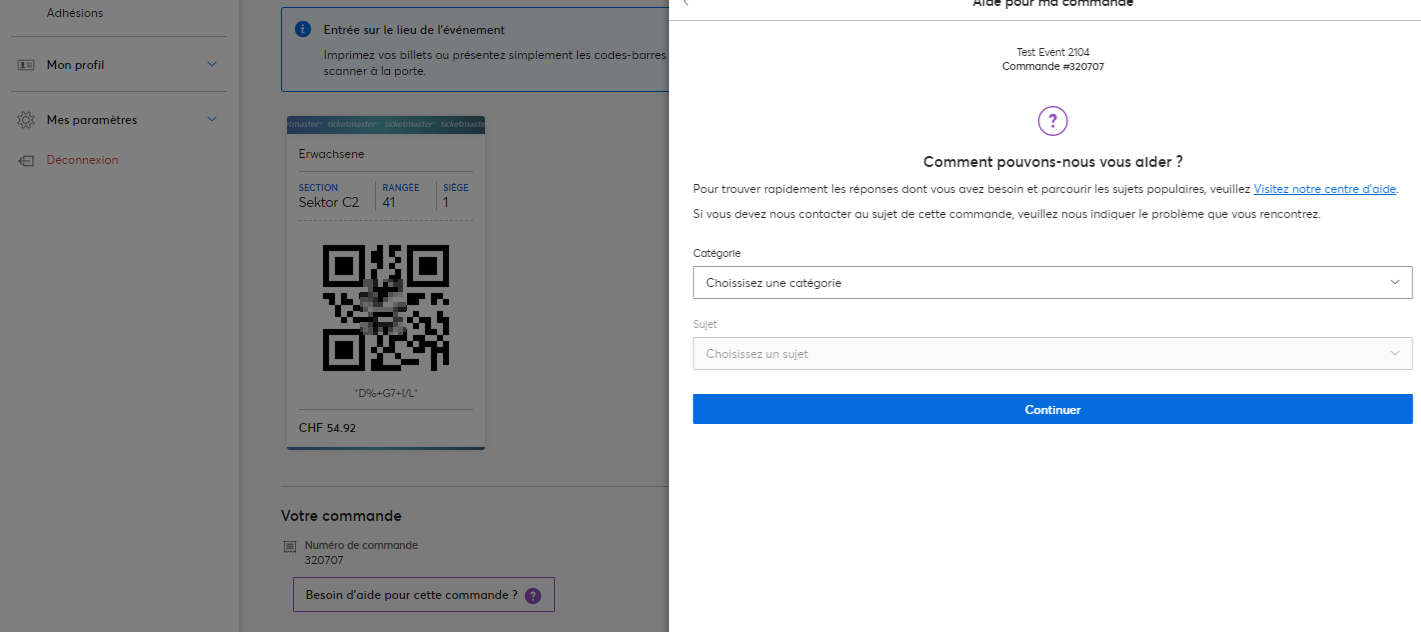The image size is (1421, 632).
Task: Open Mes paramètres in the sidebar
Action: [x=92, y=120]
